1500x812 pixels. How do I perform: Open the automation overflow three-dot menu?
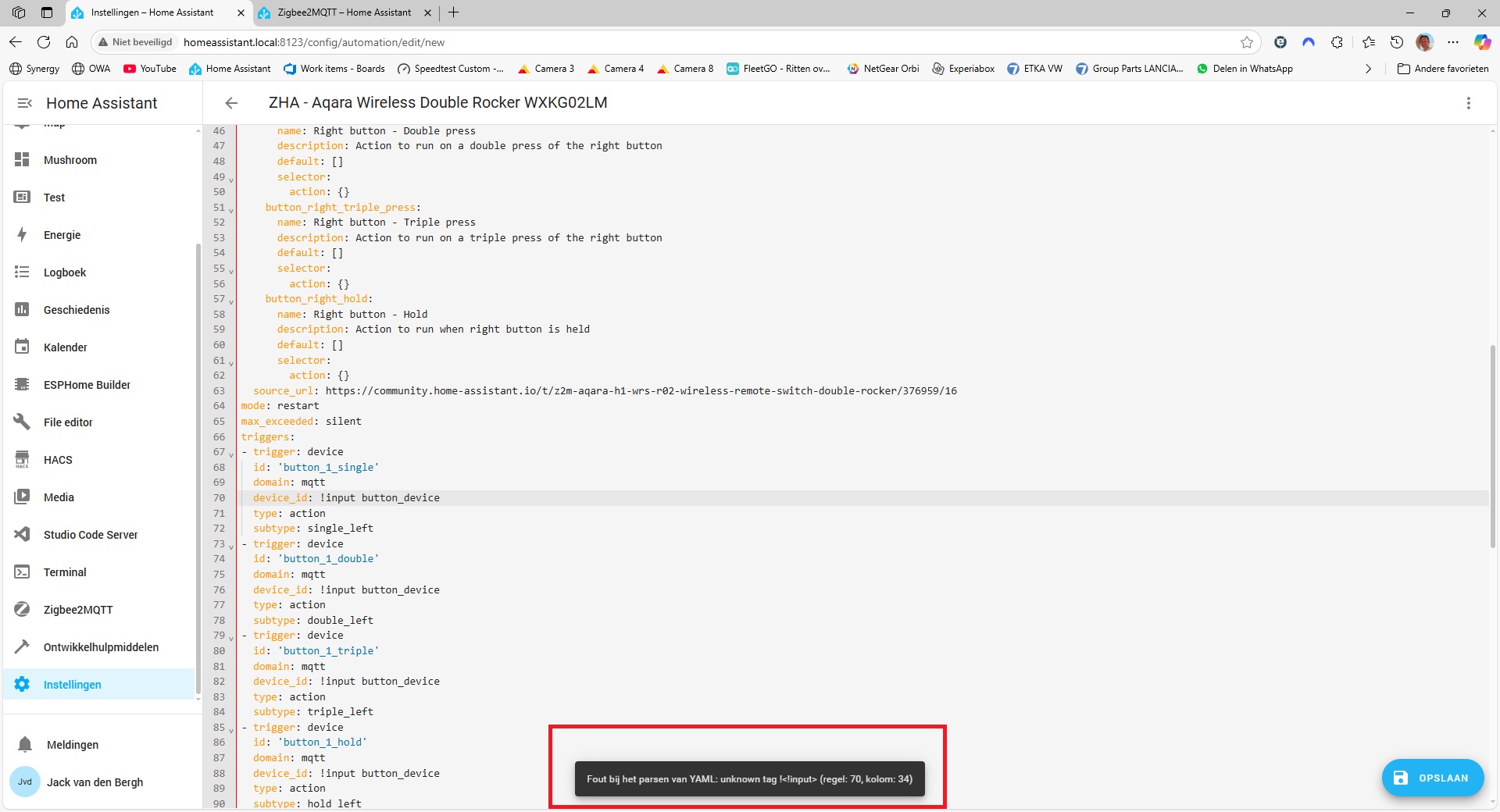click(1469, 103)
